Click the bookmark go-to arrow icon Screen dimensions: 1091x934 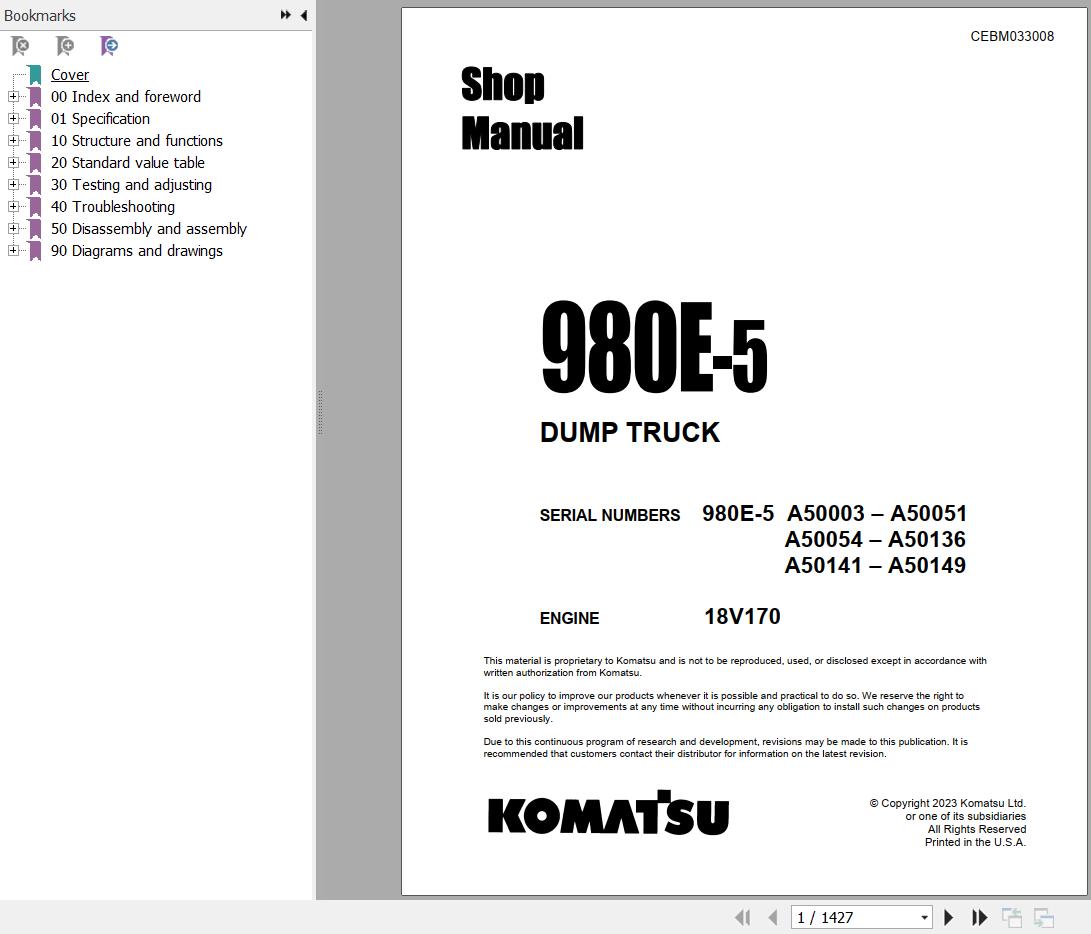(x=109, y=46)
